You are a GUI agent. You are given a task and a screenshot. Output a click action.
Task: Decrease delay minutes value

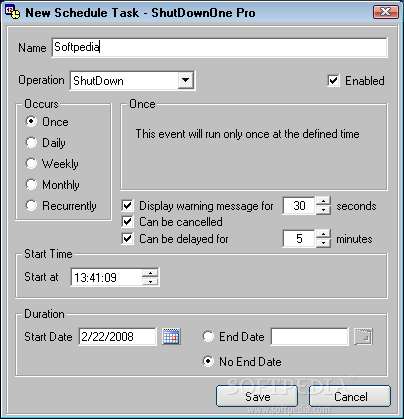[x=323, y=242]
